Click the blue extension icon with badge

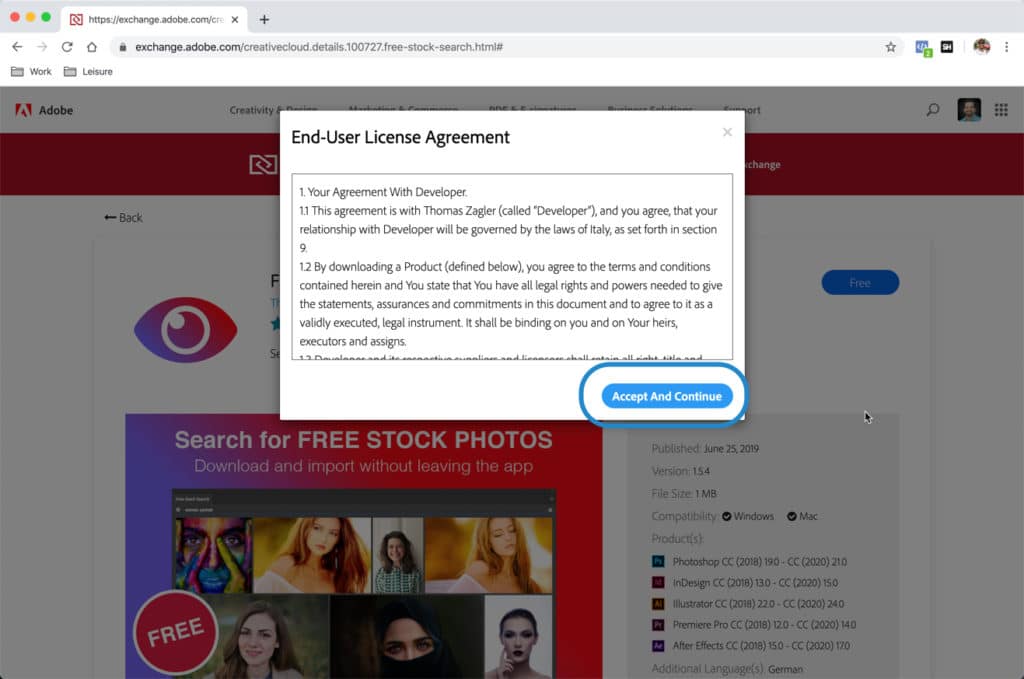[922, 47]
